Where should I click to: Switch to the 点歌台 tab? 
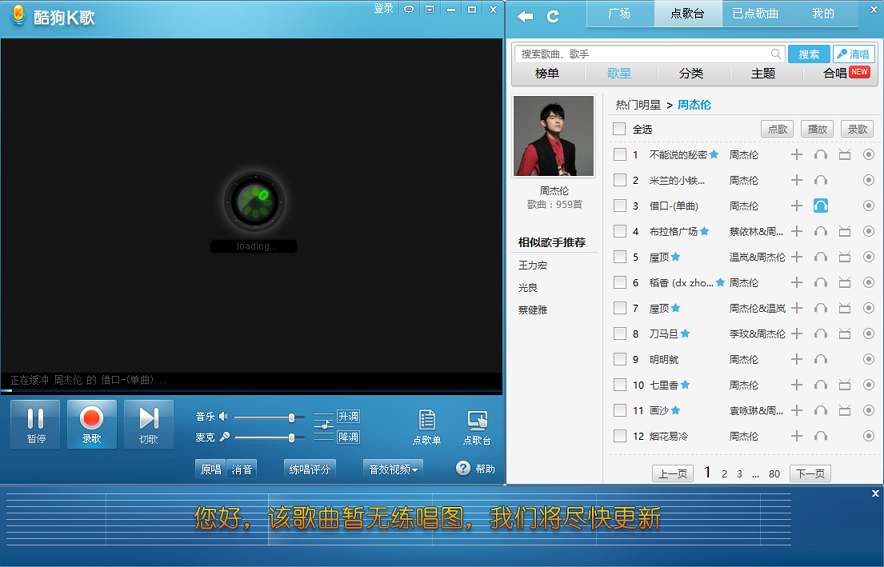tap(688, 14)
